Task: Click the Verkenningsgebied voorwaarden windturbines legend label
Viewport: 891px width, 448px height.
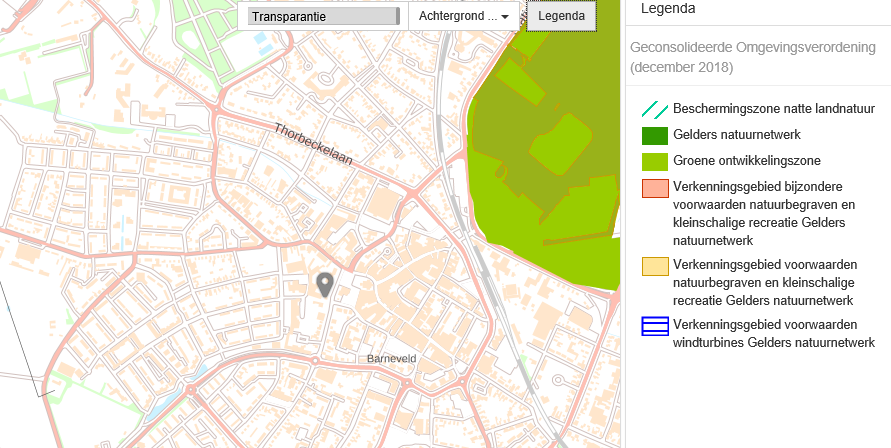Action: click(774, 334)
